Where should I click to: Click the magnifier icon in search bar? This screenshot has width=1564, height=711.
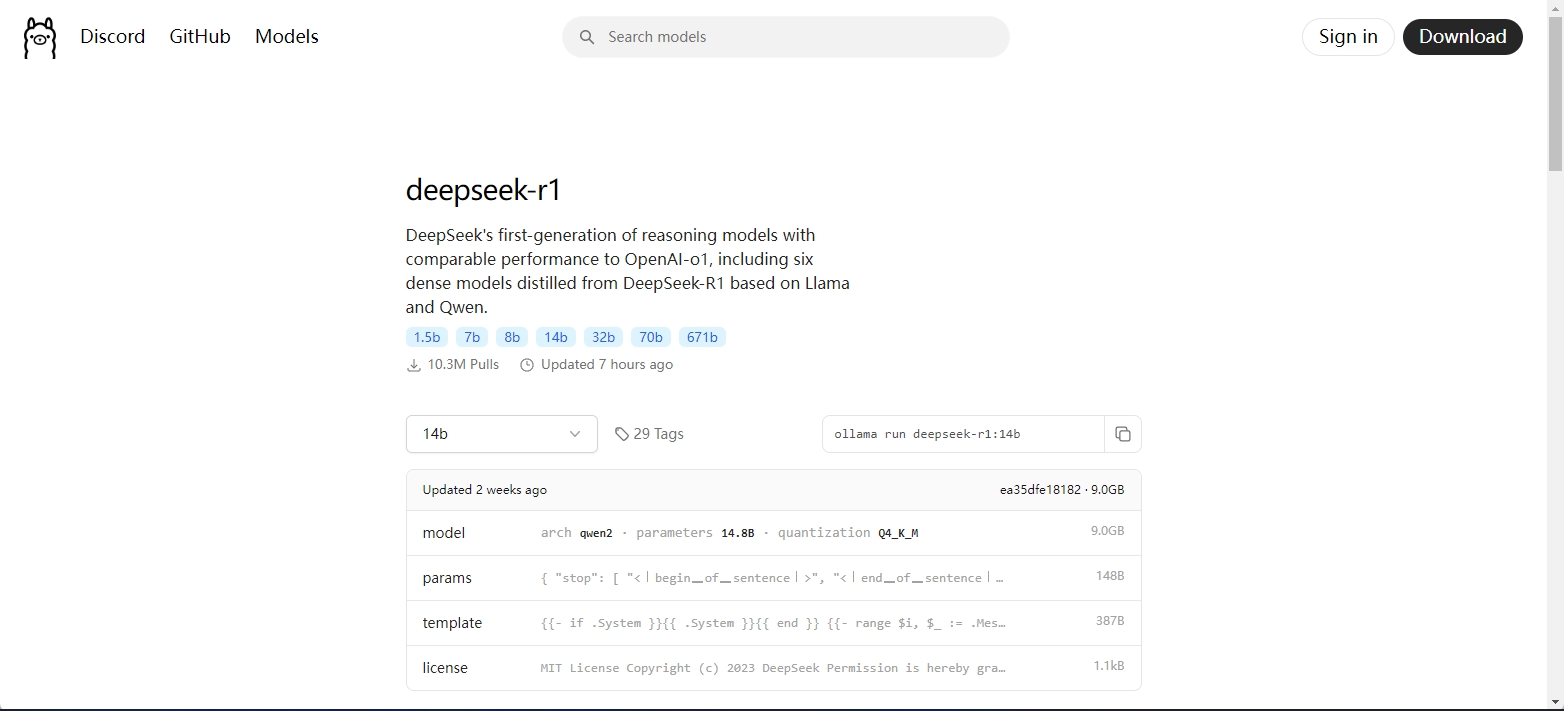point(587,37)
